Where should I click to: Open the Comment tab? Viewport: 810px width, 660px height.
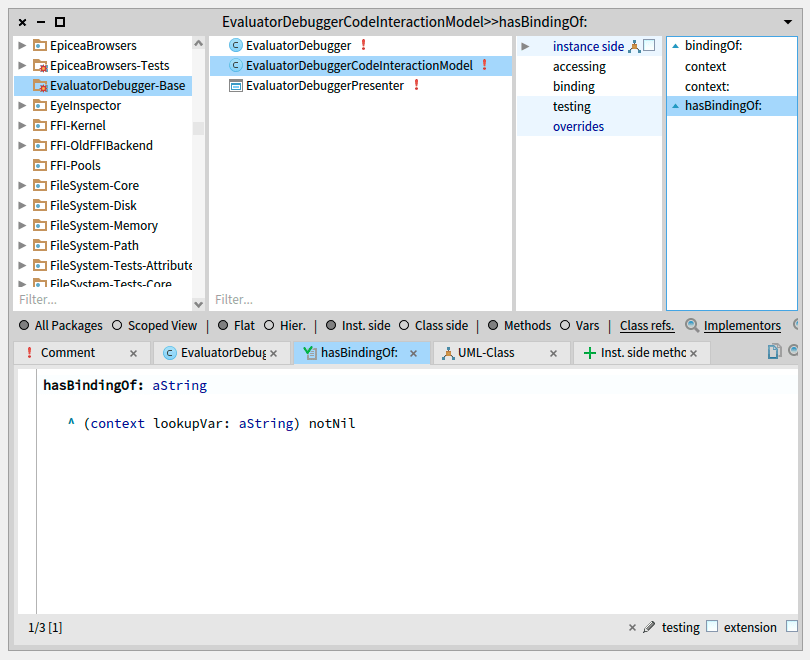click(68, 353)
